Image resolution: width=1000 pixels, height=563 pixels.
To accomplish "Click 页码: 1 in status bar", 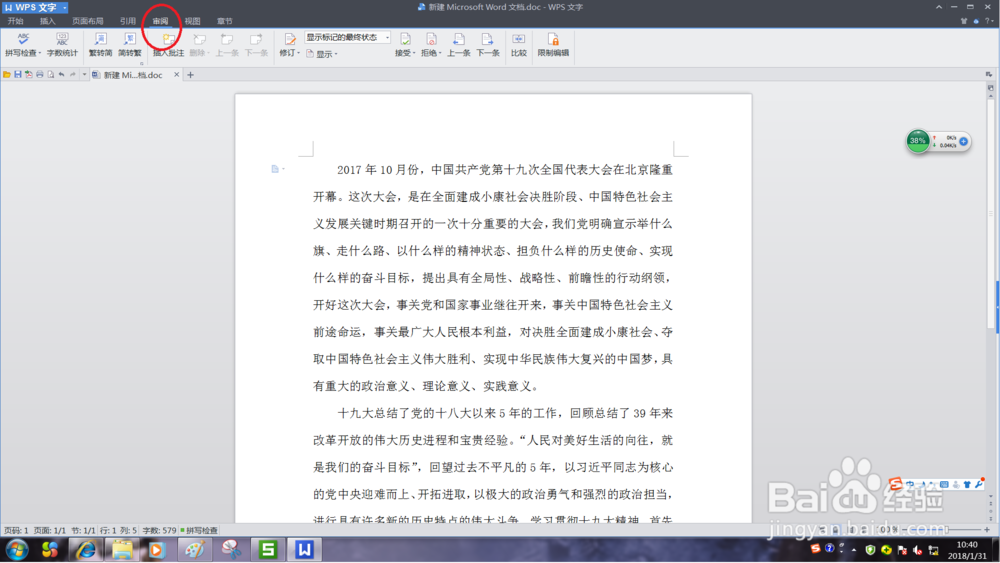I will point(16,530).
